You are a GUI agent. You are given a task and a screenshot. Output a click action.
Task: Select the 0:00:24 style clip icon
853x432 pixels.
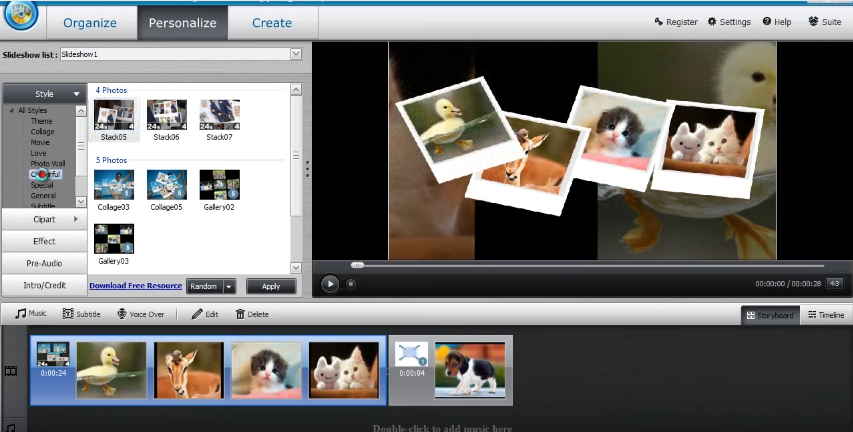(53, 354)
